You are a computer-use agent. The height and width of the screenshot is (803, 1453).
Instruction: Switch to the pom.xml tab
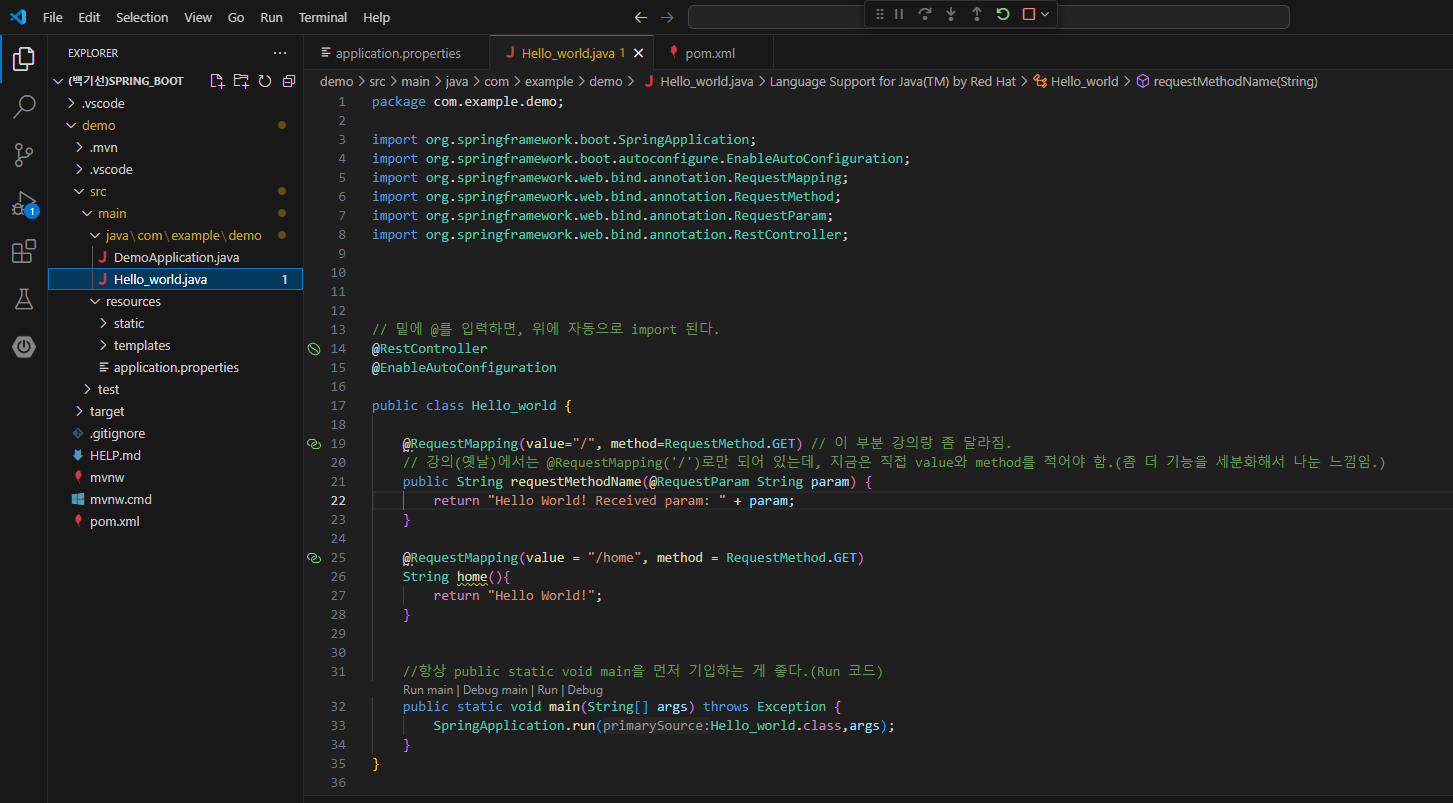pos(710,53)
